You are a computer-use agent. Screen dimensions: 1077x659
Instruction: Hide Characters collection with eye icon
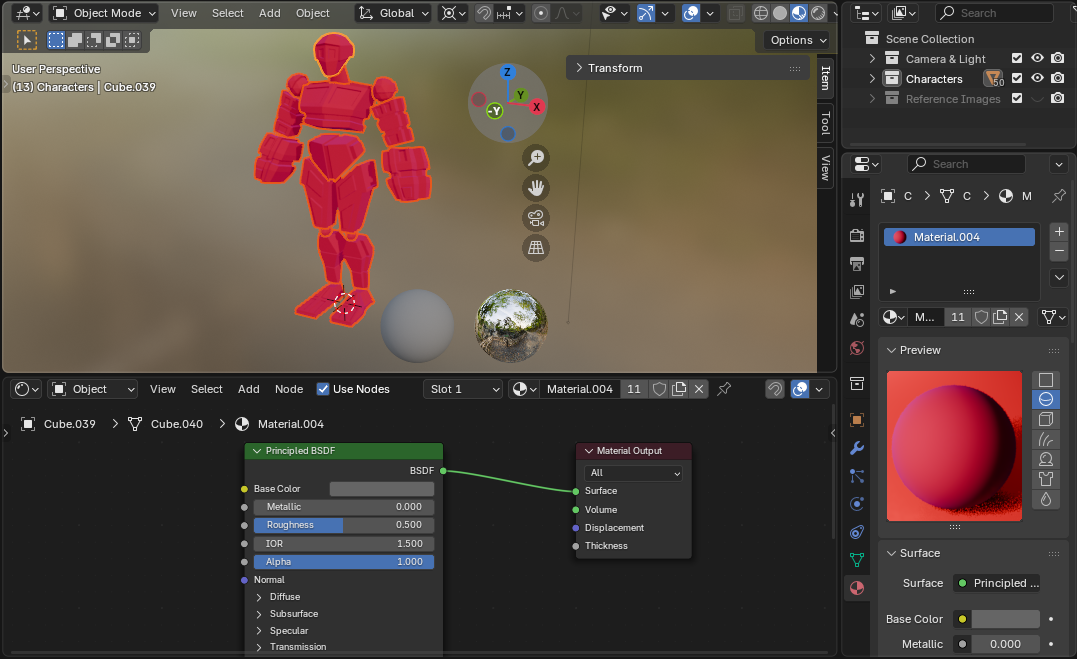click(x=1037, y=78)
